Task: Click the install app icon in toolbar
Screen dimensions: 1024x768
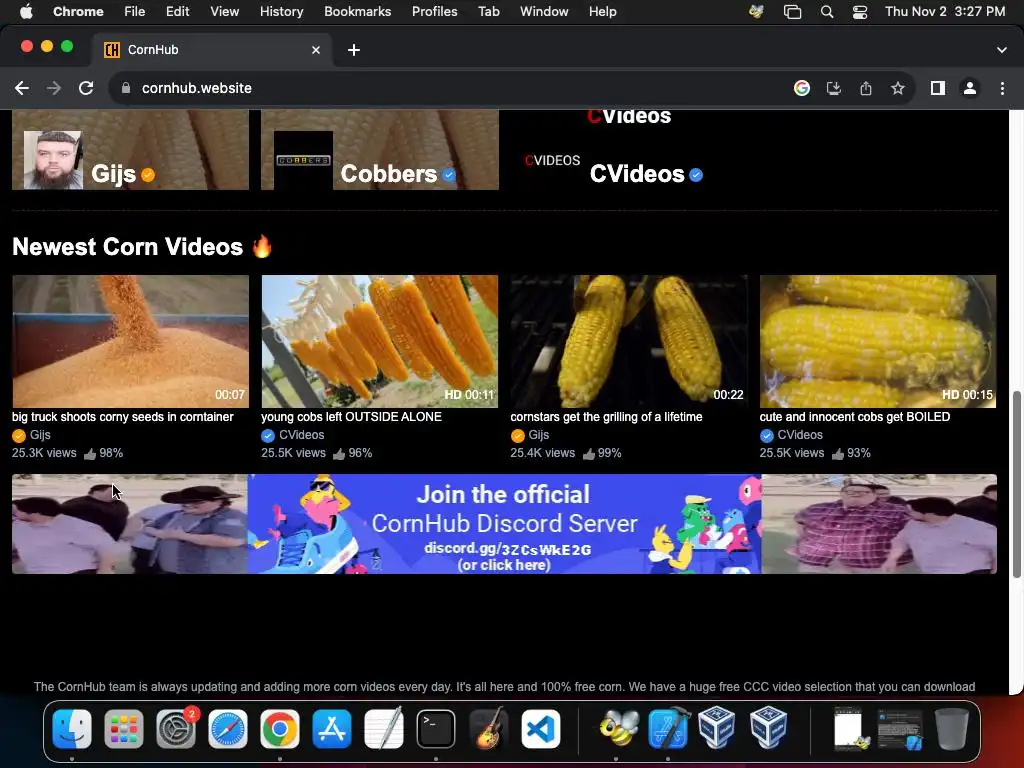Action: (x=834, y=88)
